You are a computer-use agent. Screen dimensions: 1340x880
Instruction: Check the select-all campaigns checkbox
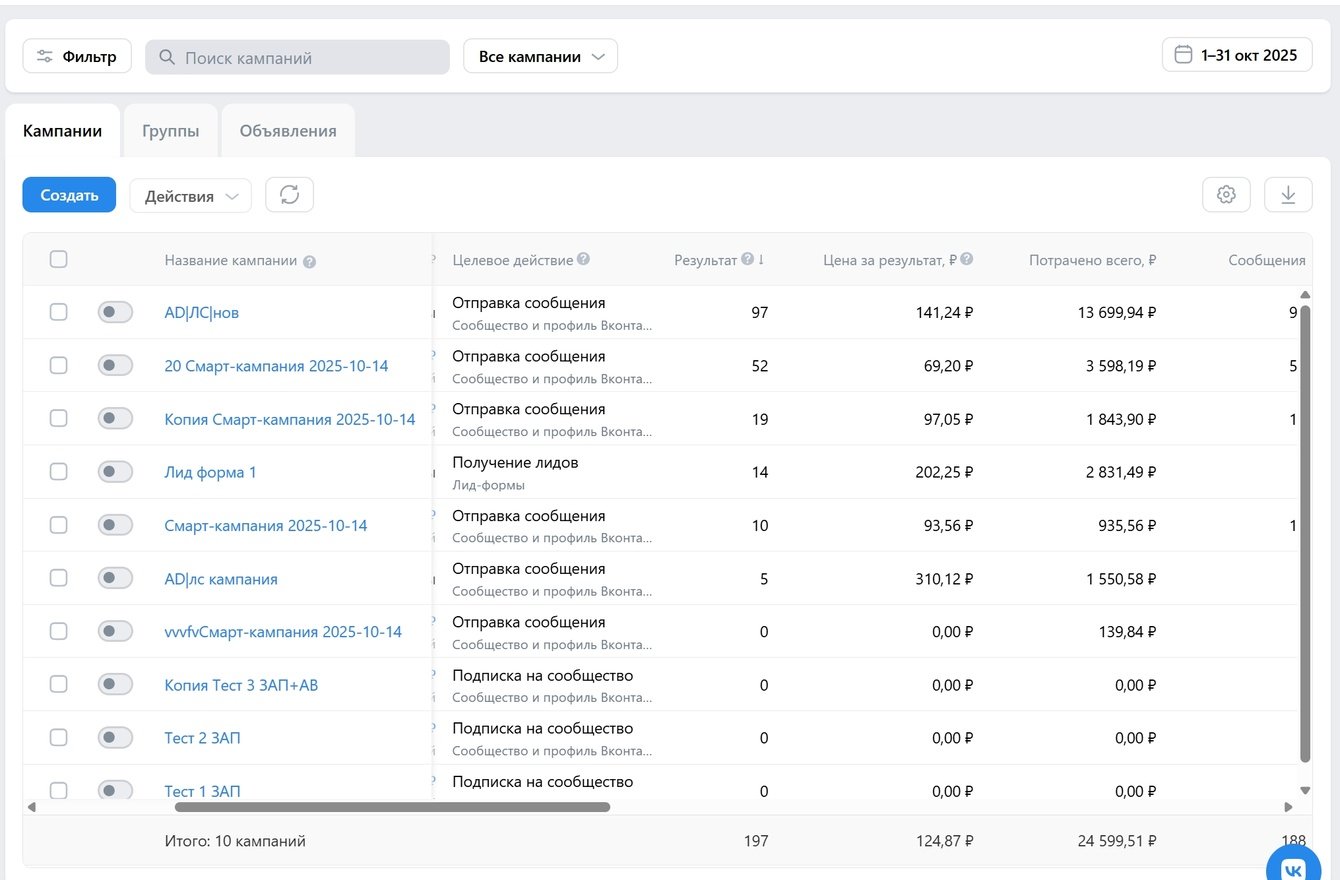(x=59, y=260)
